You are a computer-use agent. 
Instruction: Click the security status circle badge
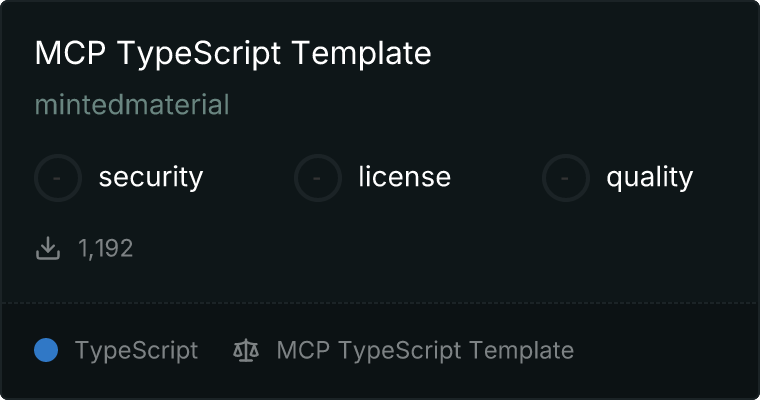point(58,178)
